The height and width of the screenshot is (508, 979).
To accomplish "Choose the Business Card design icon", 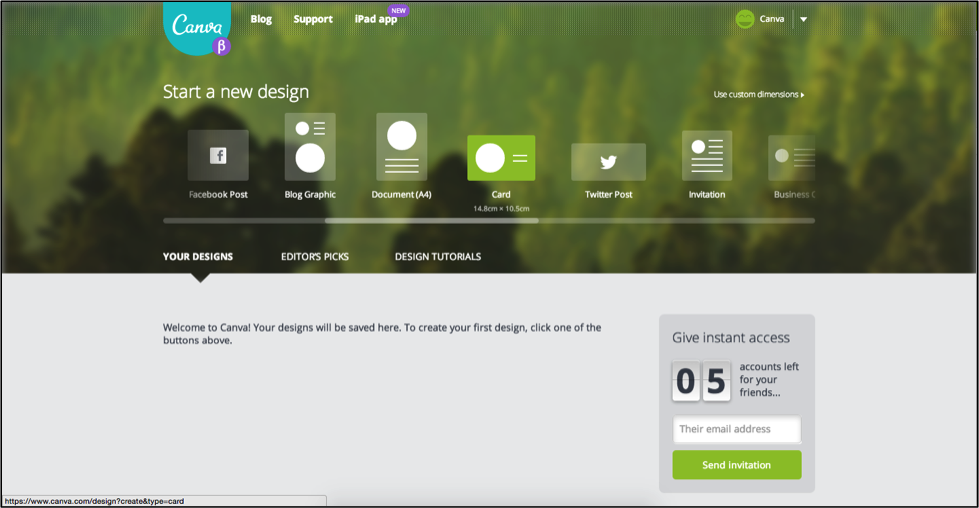I will (x=792, y=157).
